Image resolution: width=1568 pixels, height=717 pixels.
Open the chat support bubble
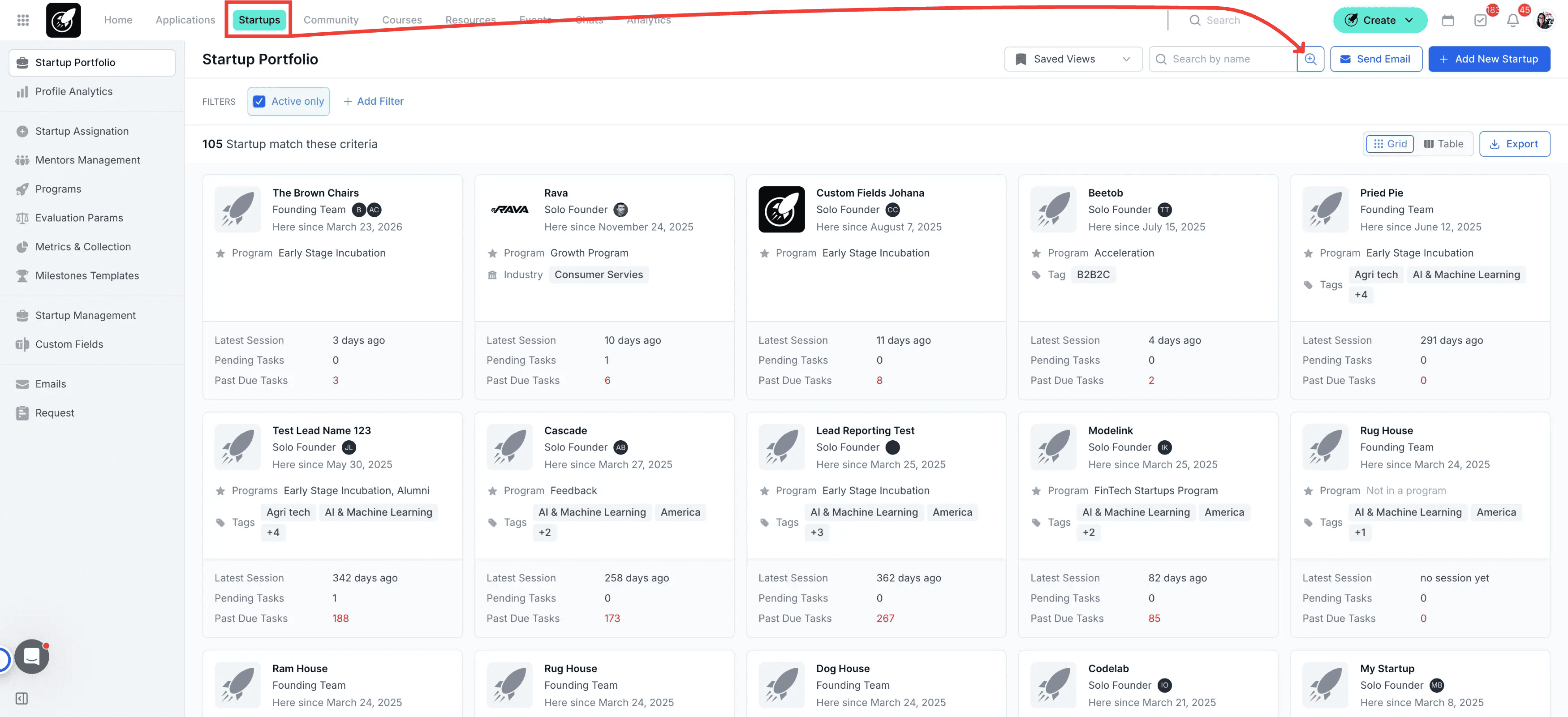pyautogui.click(x=32, y=656)
